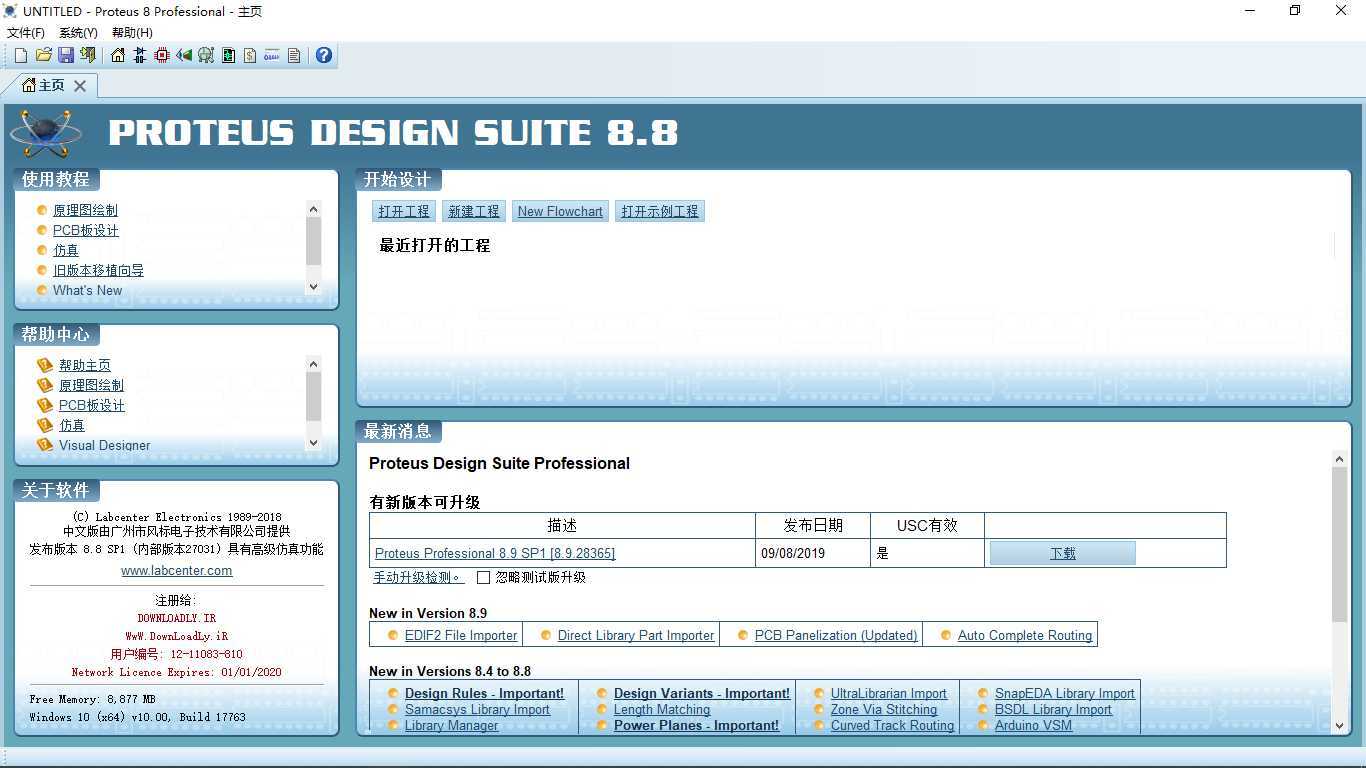Click the 打开示例工程 button
The width and height of the screenshot is (1366, 768).
[x=660, y=211]
